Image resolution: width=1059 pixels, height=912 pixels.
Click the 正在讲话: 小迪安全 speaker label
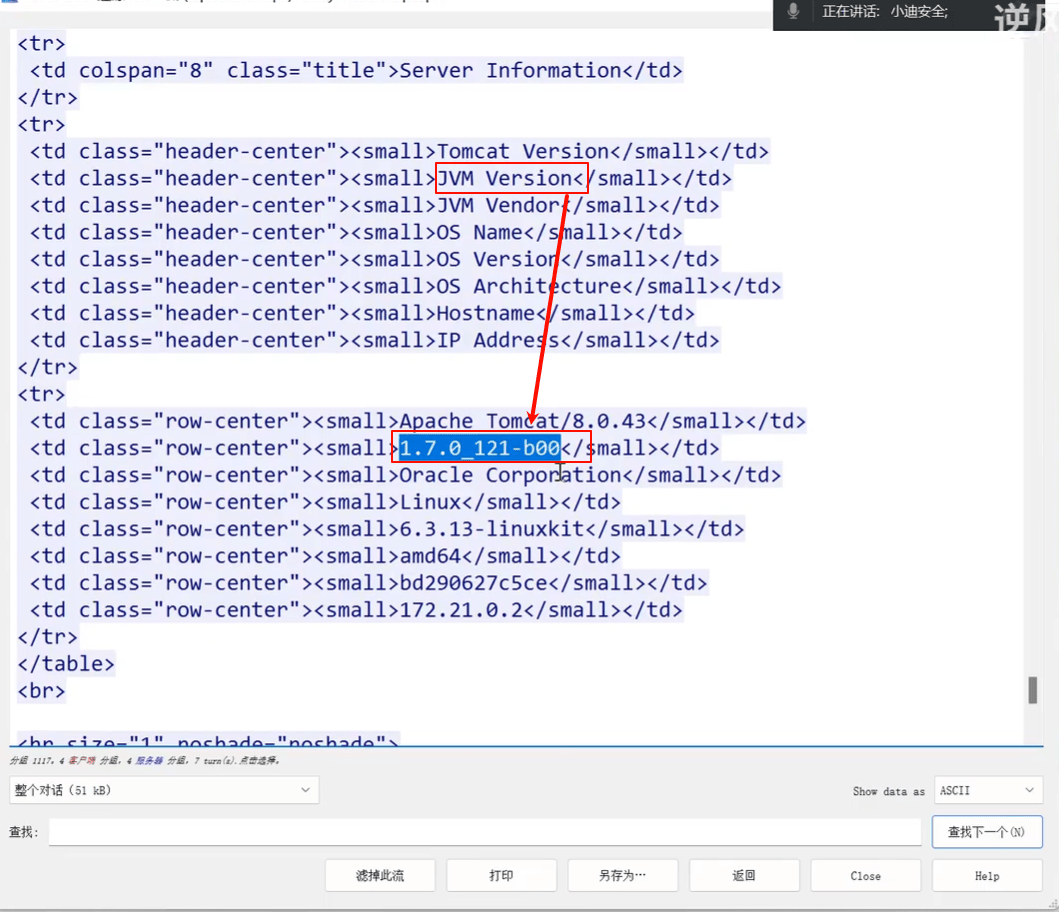click(885, 11)
